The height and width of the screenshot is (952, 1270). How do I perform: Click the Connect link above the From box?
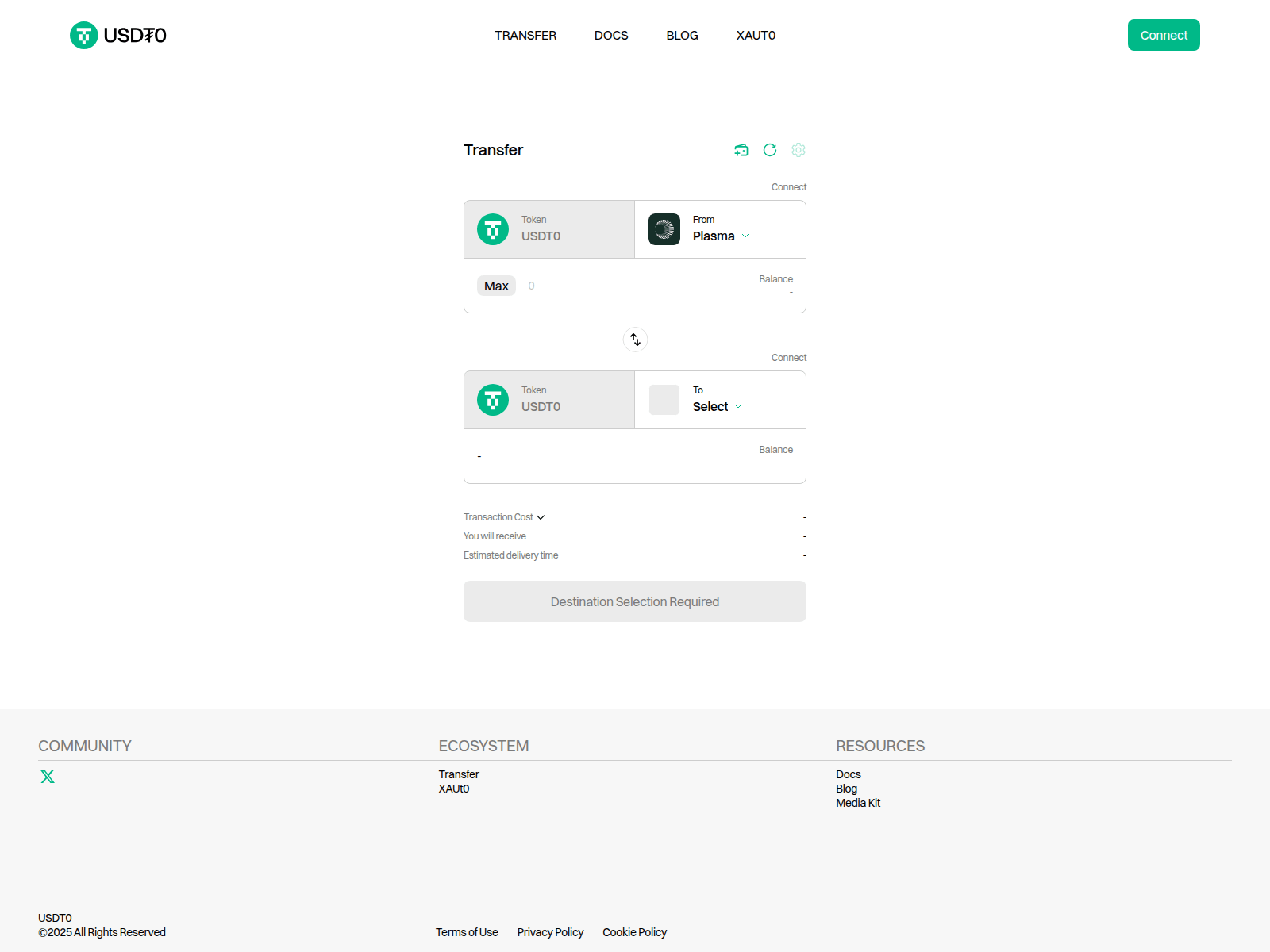pyautogui.click(x=789, y=187)
